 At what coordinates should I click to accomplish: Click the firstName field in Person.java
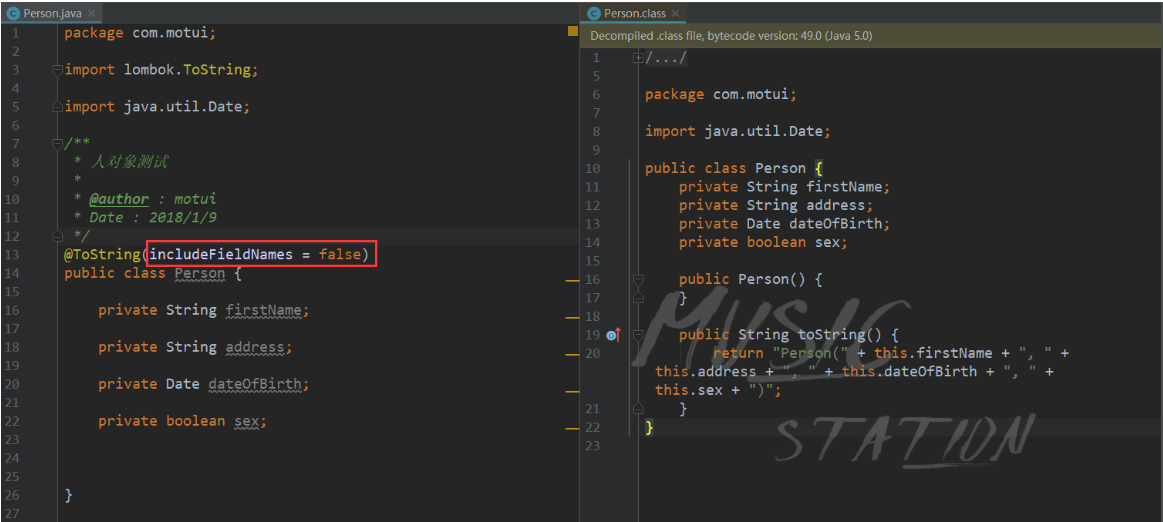coord(263,310)
